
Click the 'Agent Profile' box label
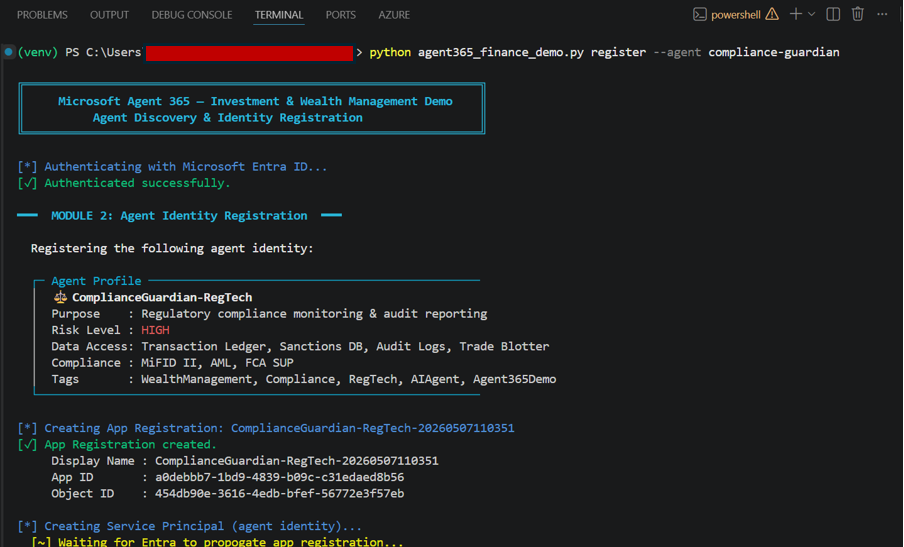tap(96, 281)
